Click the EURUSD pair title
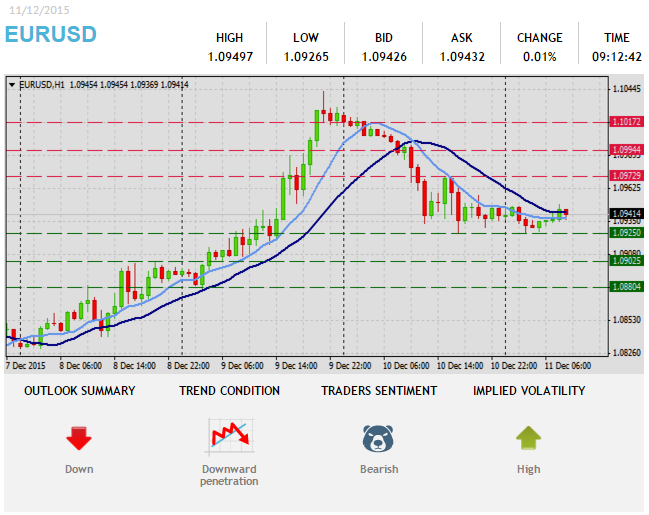649x515 pixels. (50, 34)
